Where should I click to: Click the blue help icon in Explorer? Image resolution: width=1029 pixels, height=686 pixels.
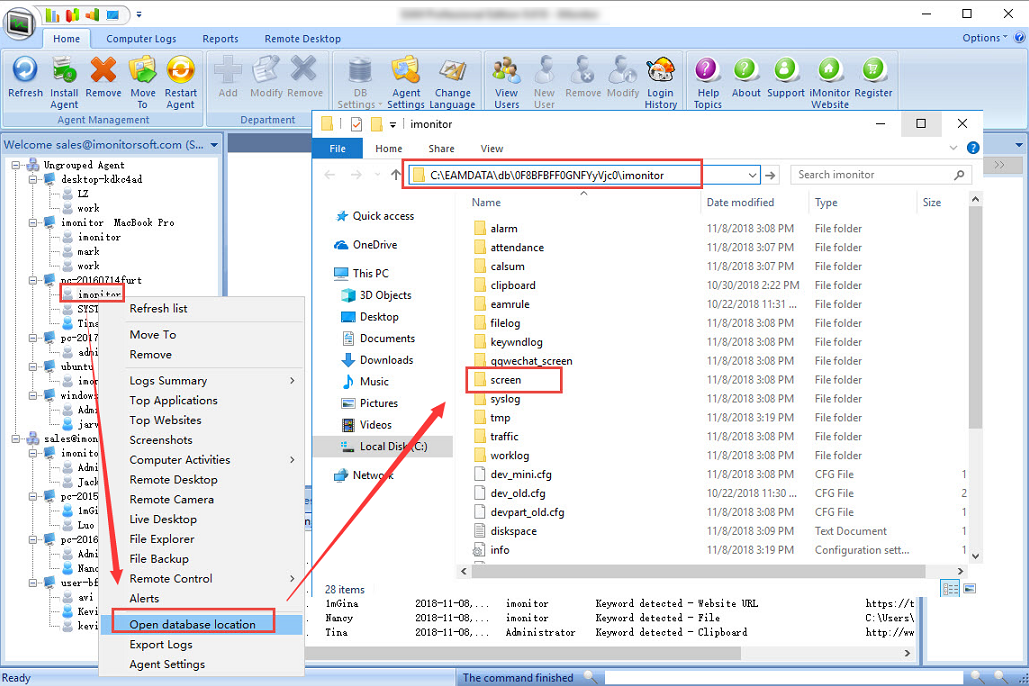(x=973, y=148)
